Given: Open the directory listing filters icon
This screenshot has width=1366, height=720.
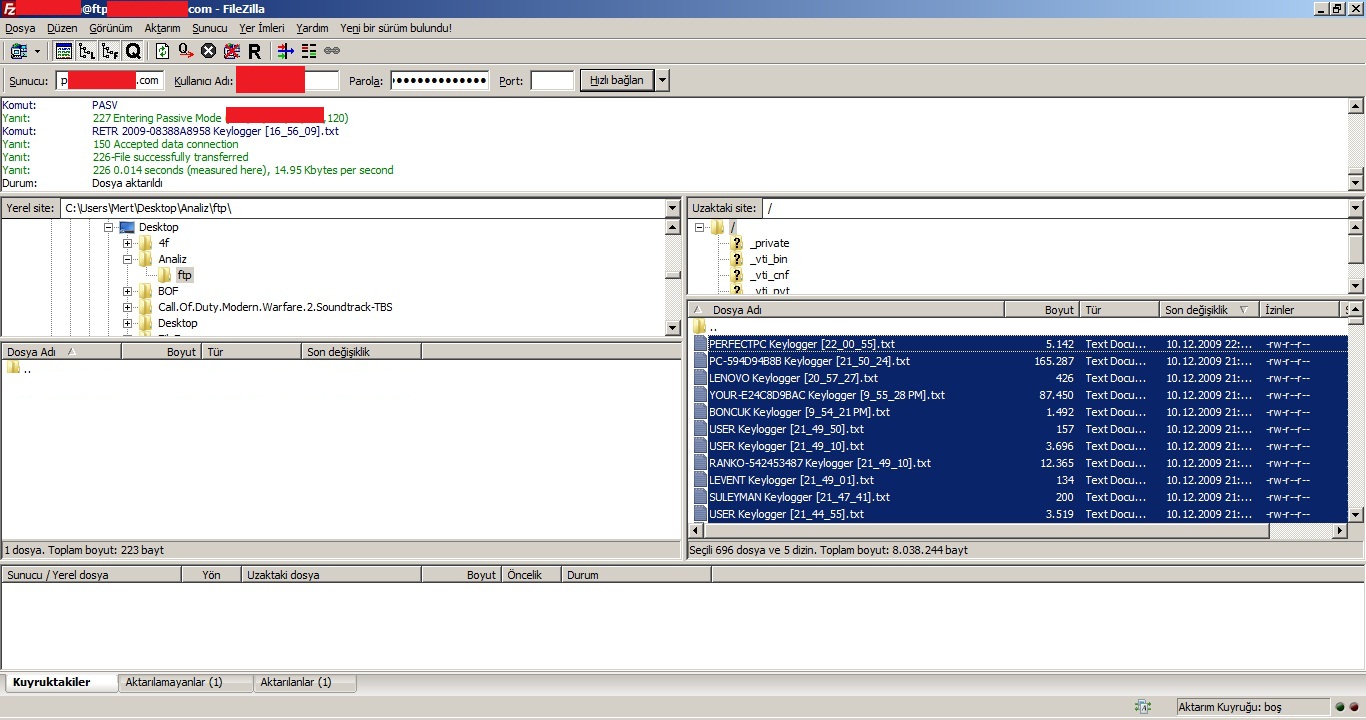Looking at the screenshot, I should click(x=285, y=51).
